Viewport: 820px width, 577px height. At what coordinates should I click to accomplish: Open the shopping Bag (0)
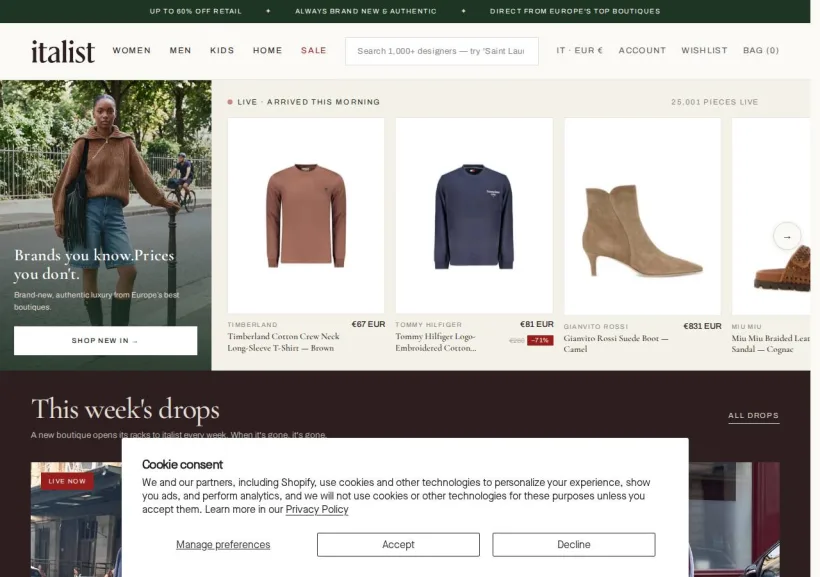pos(761,51)
